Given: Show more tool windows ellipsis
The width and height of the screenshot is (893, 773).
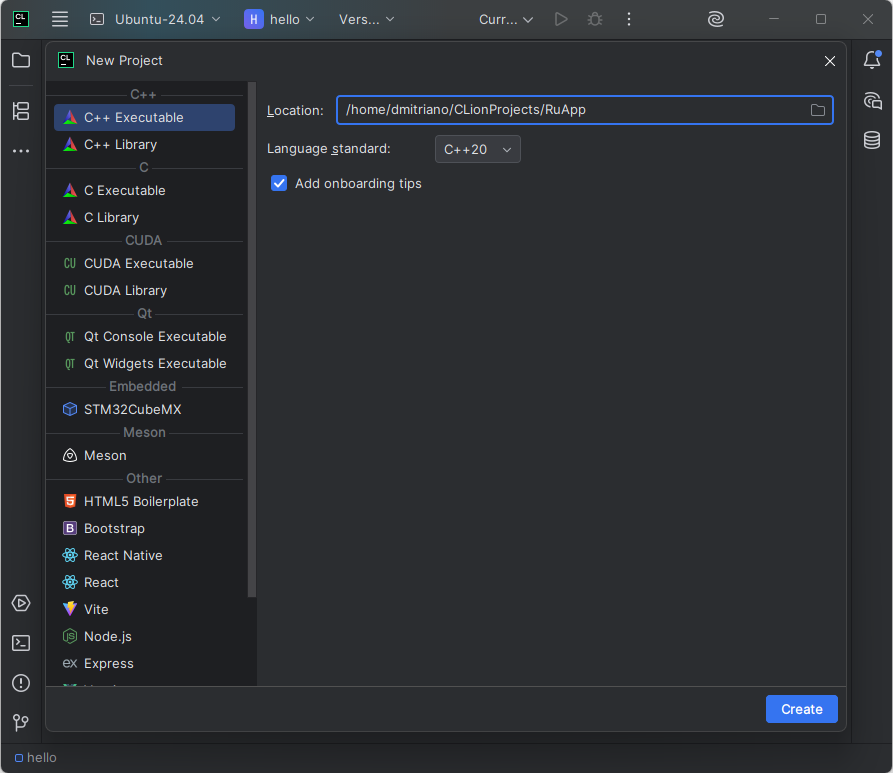Looking at the screenshot, I should tap(21, 151).
